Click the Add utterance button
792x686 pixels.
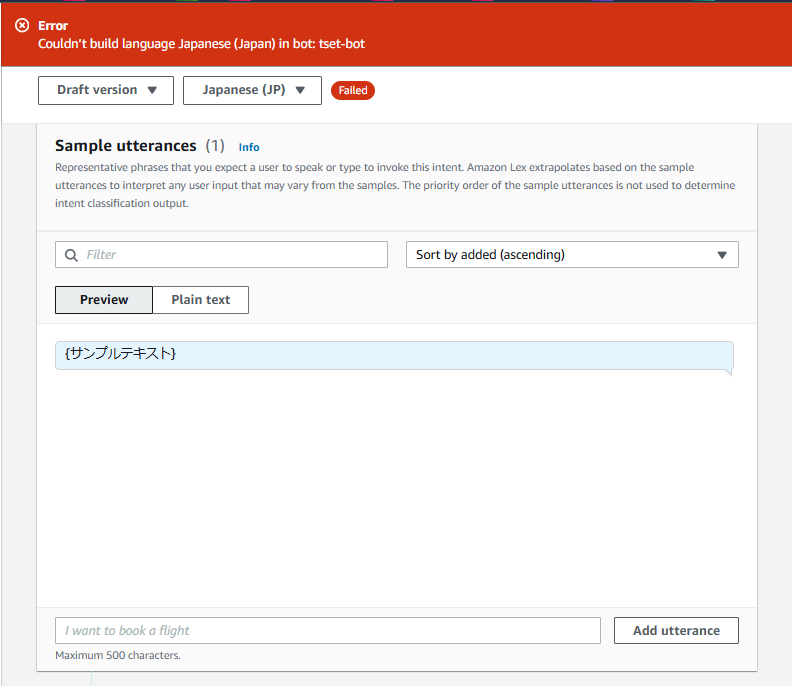[676, 630]
